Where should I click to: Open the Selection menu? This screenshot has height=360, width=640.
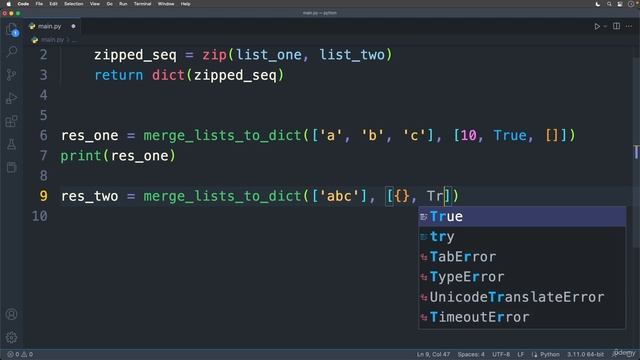click(73, 4)
